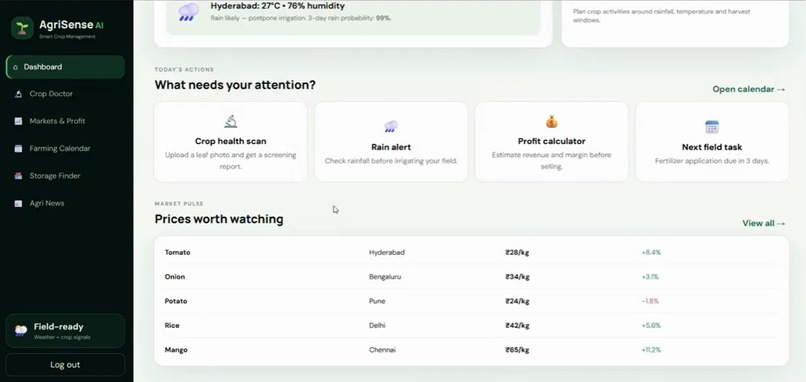Open the Dashboard menu item

[65, 67]
